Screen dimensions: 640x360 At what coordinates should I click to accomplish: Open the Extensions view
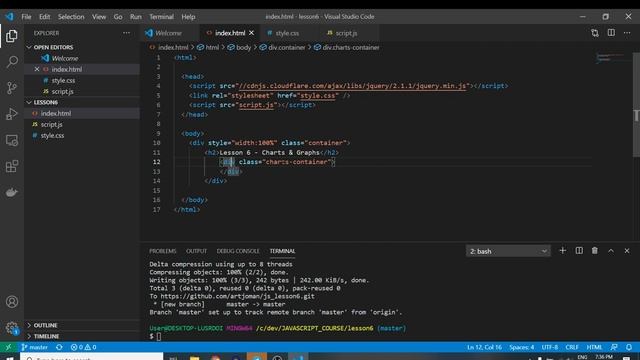click(x=12, y=166)
